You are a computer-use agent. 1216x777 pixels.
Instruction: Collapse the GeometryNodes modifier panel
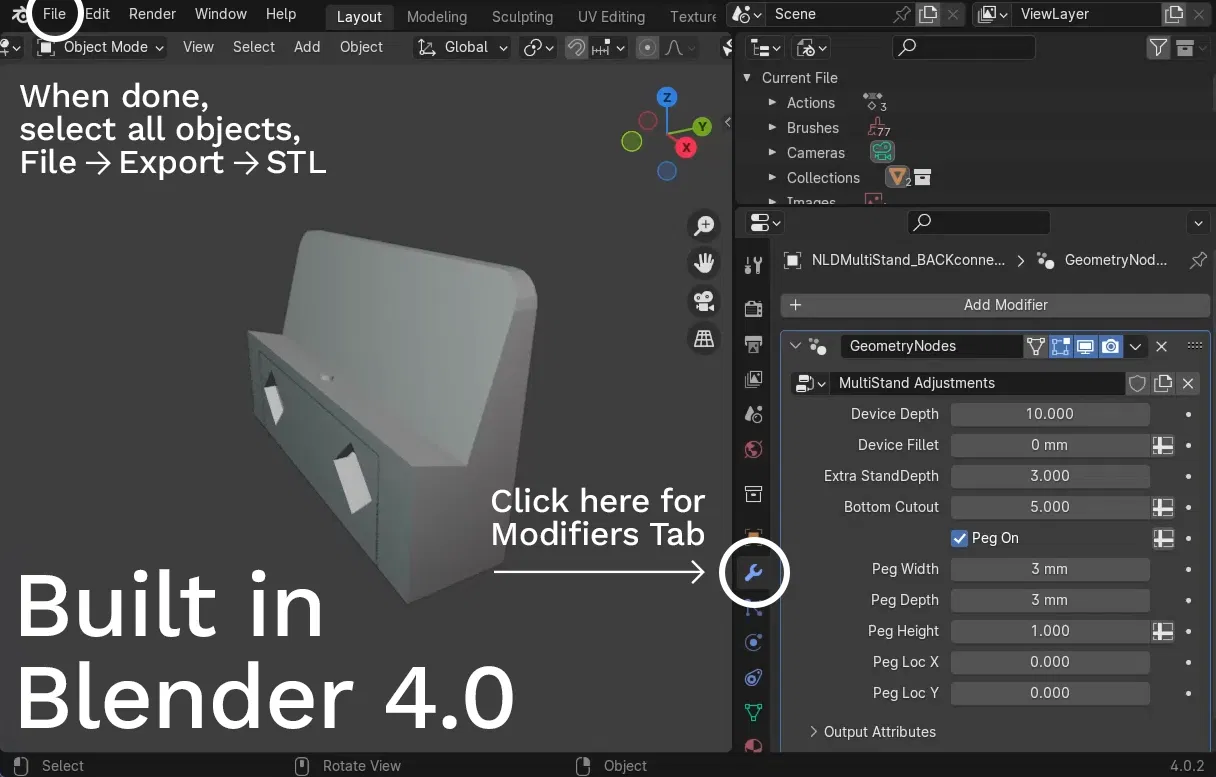click(x=796, y=346)
